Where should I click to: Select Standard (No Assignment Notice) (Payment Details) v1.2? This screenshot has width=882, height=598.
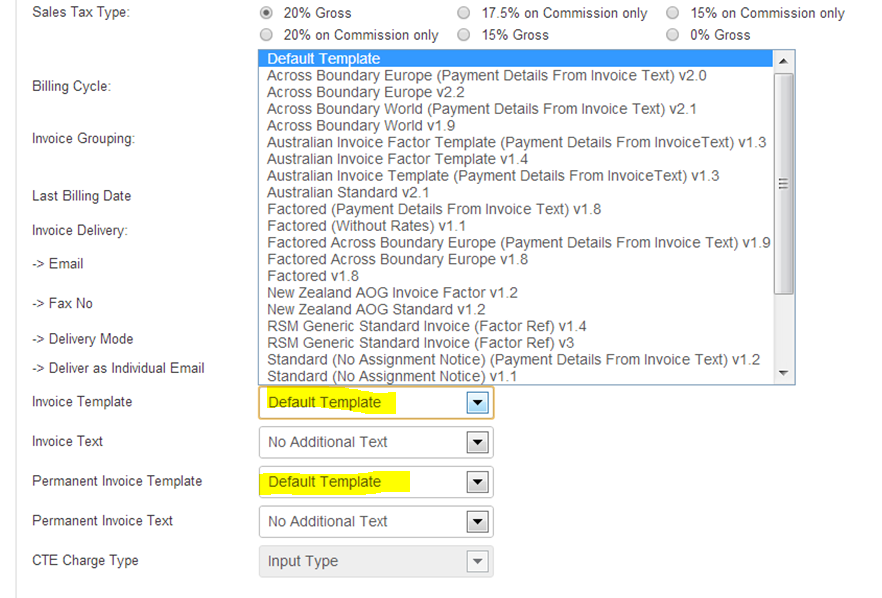(x=513, y=359)
